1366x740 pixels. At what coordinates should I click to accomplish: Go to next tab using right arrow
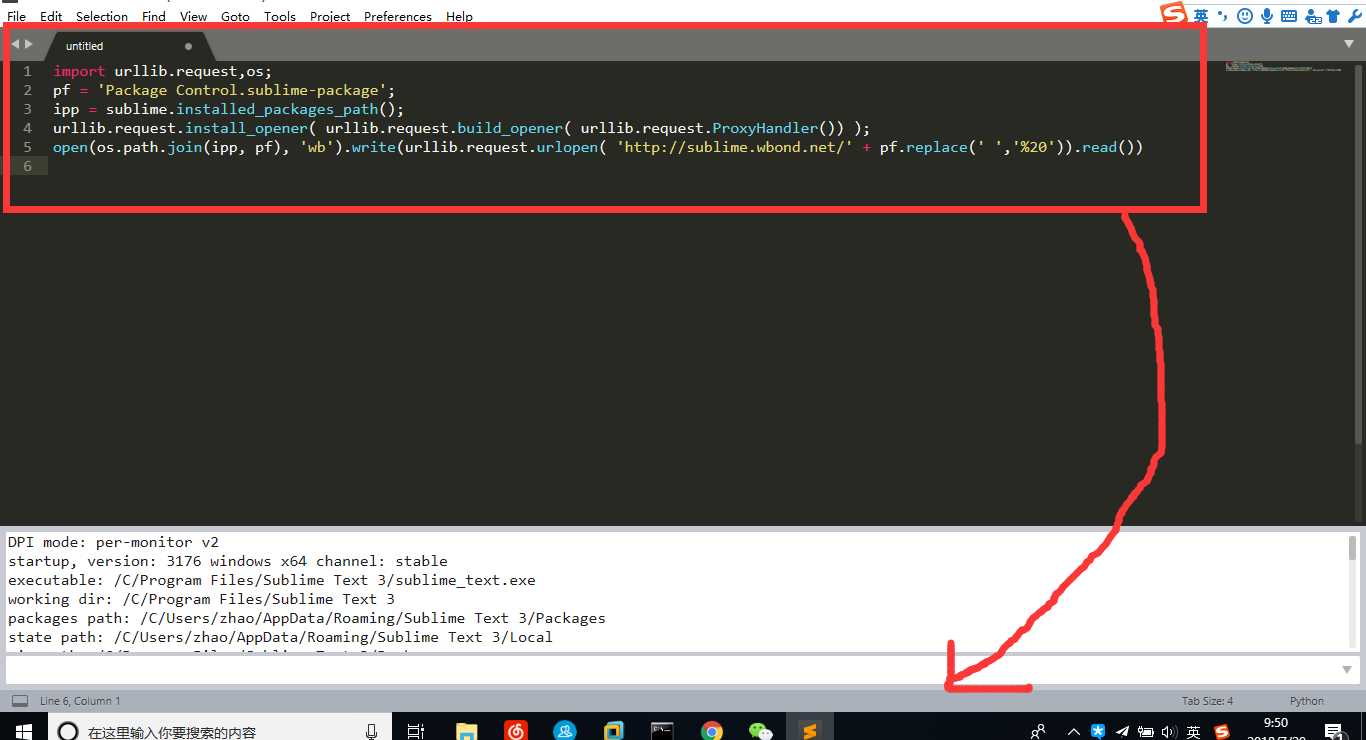coord(29,45)
